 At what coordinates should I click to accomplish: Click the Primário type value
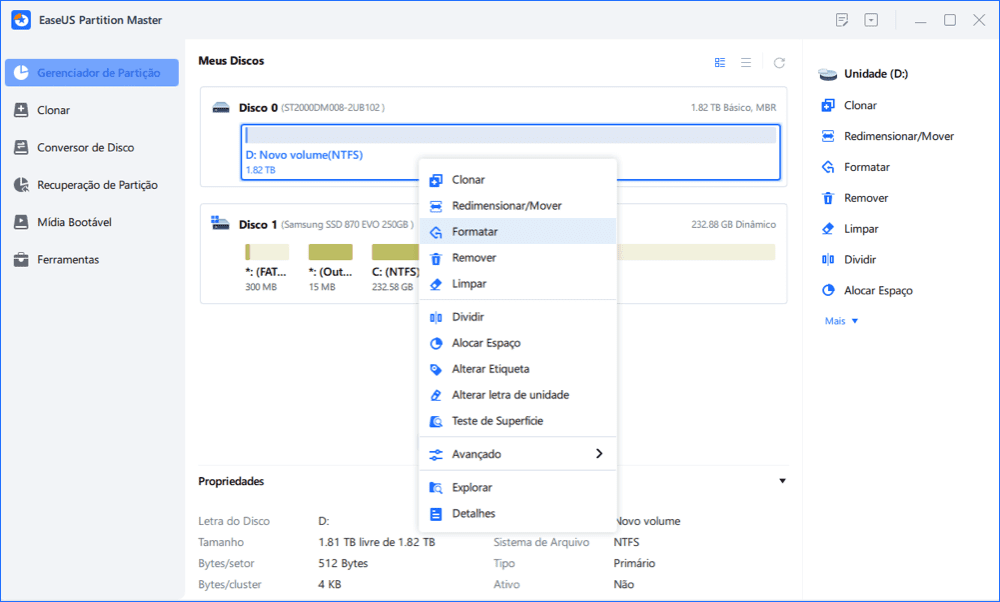pos(634,563)
